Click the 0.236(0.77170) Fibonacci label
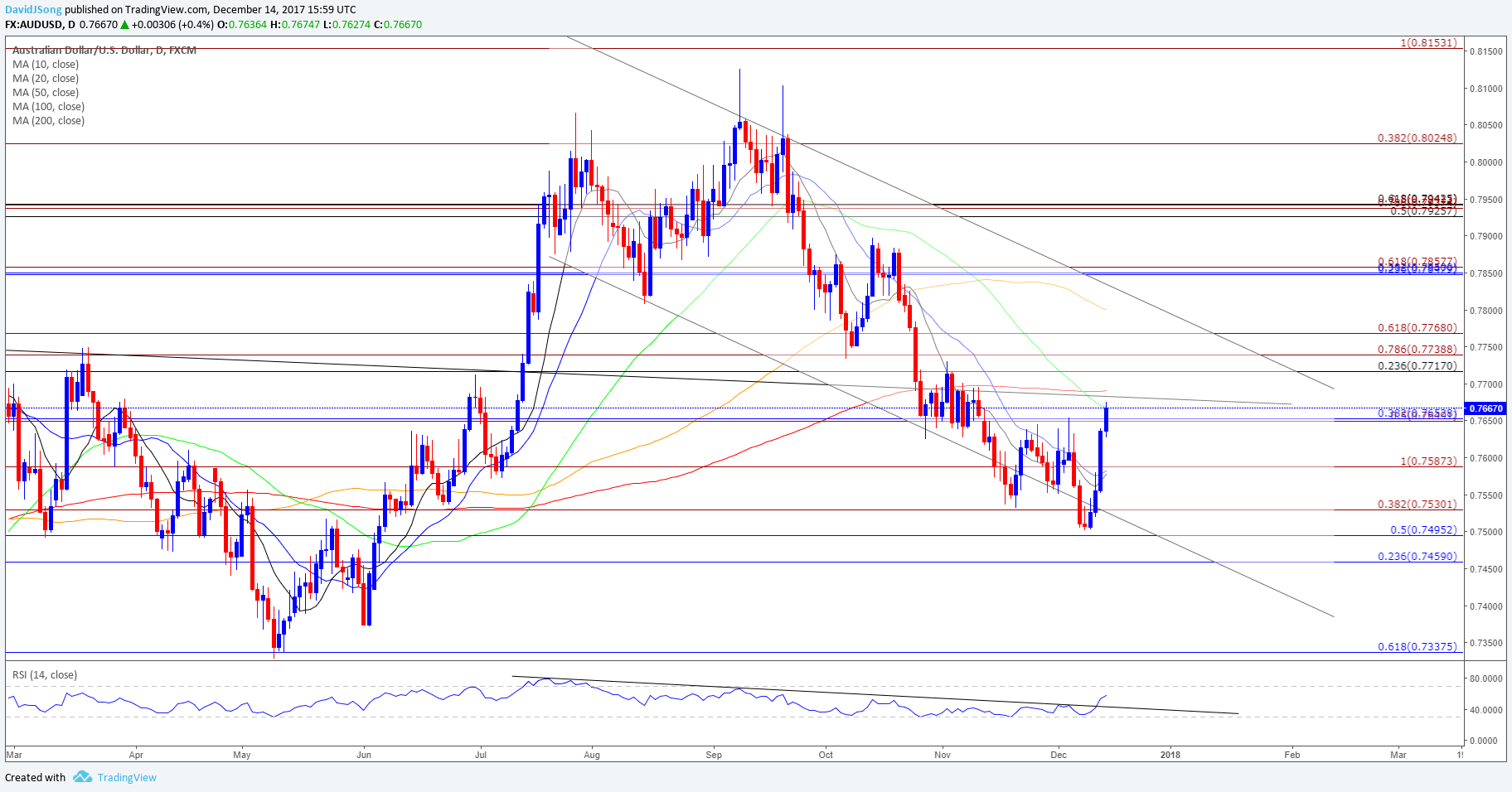The width and height of the screenshot is (1512, 792). [1417, 366]
